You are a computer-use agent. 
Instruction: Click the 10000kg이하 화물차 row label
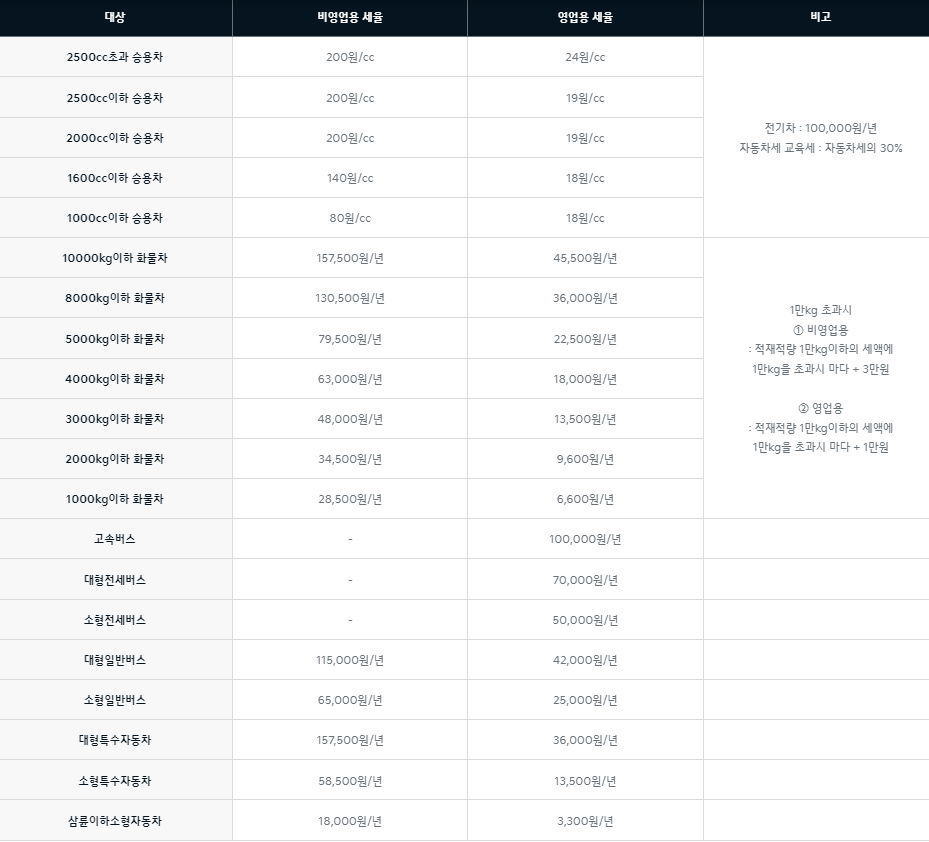click(116, 257)
